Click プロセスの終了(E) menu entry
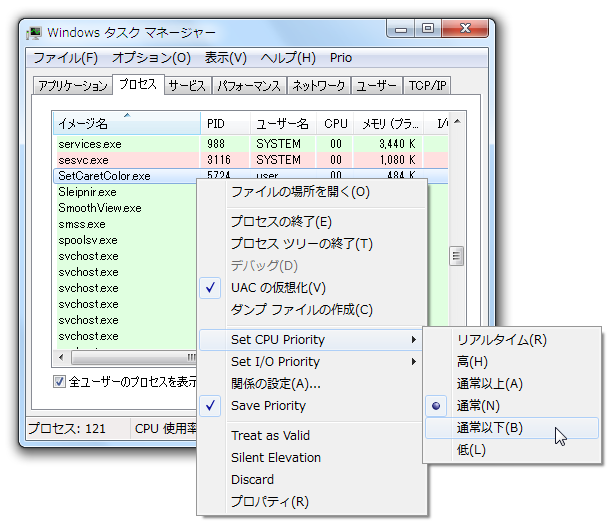The width and height of the screenshot is (611, 524). tap(312, 222)
